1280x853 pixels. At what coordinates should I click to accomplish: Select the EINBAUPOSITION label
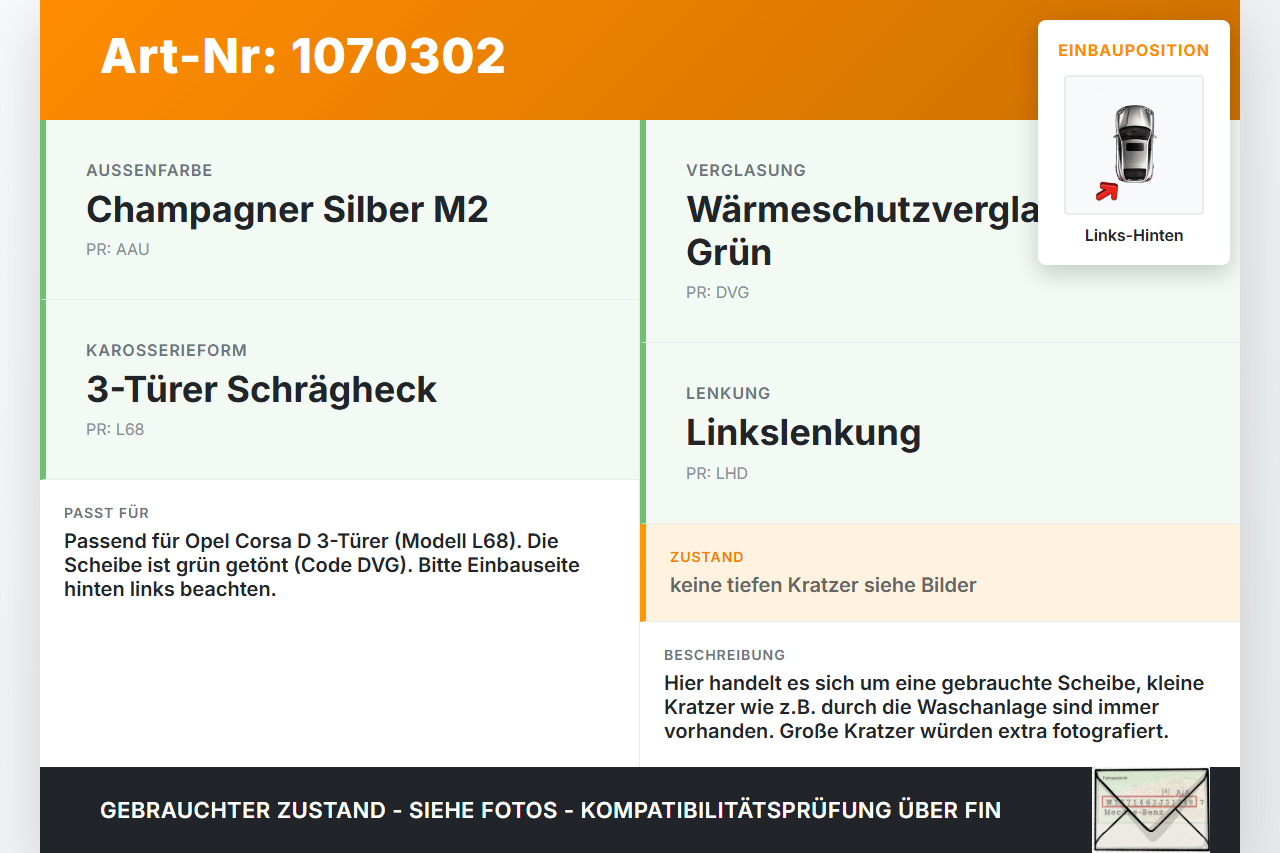[x=1134, y=50]
